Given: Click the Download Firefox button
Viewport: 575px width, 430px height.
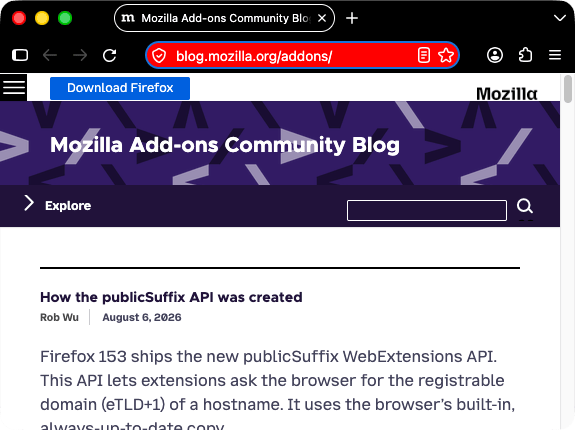Looking at the screenshot, I should coord(120,88).
